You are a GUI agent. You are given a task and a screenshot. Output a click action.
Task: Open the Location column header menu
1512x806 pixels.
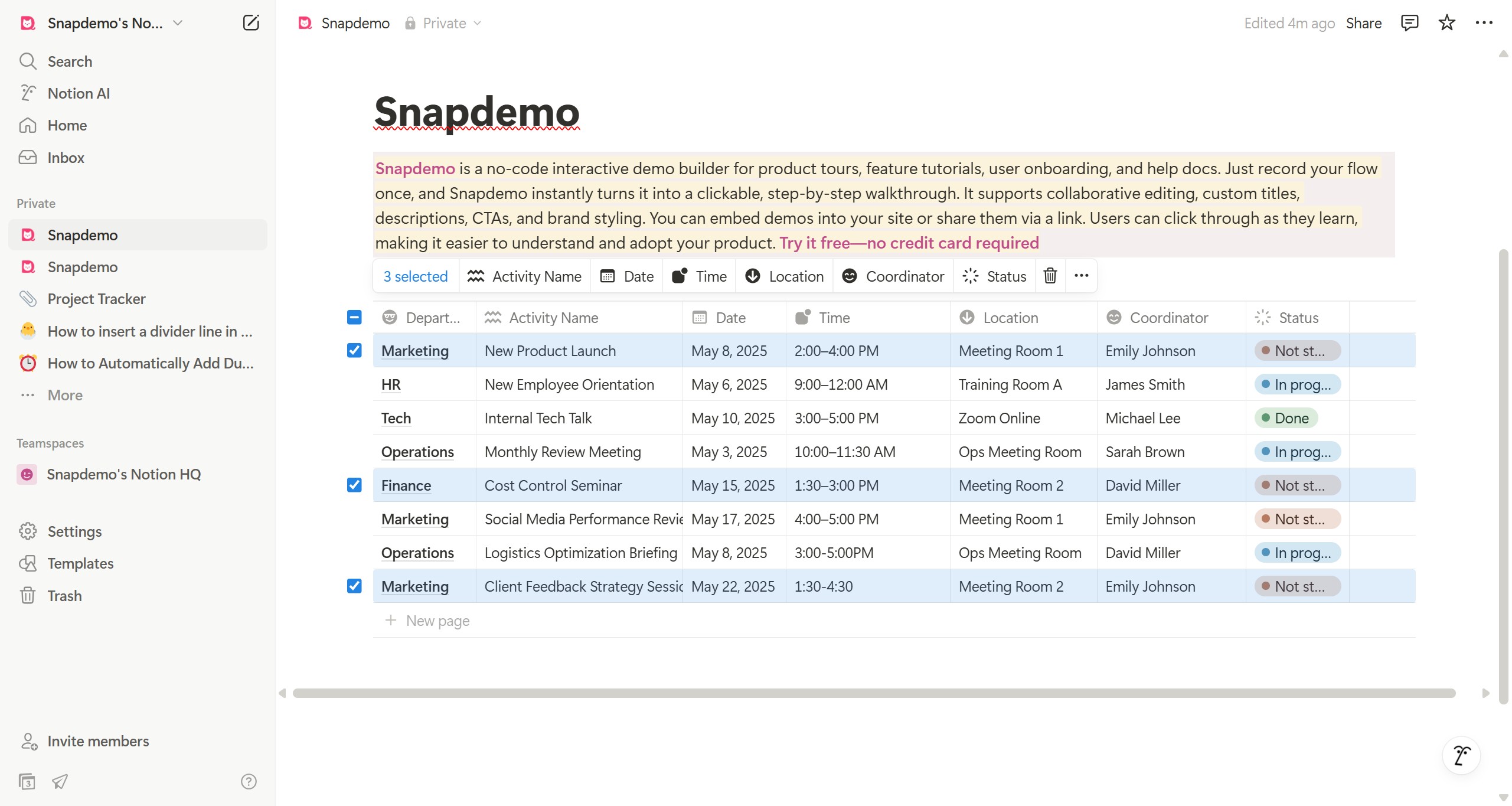[x=1024, y=318]
